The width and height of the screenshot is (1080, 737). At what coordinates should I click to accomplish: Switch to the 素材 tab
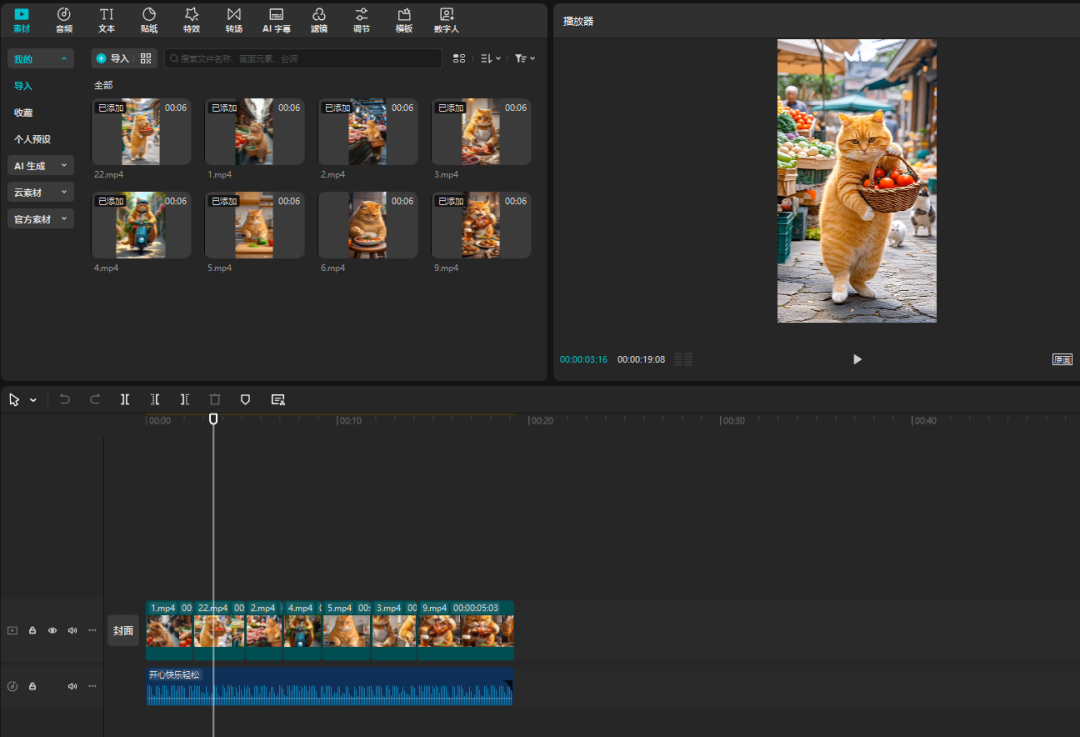21,20
